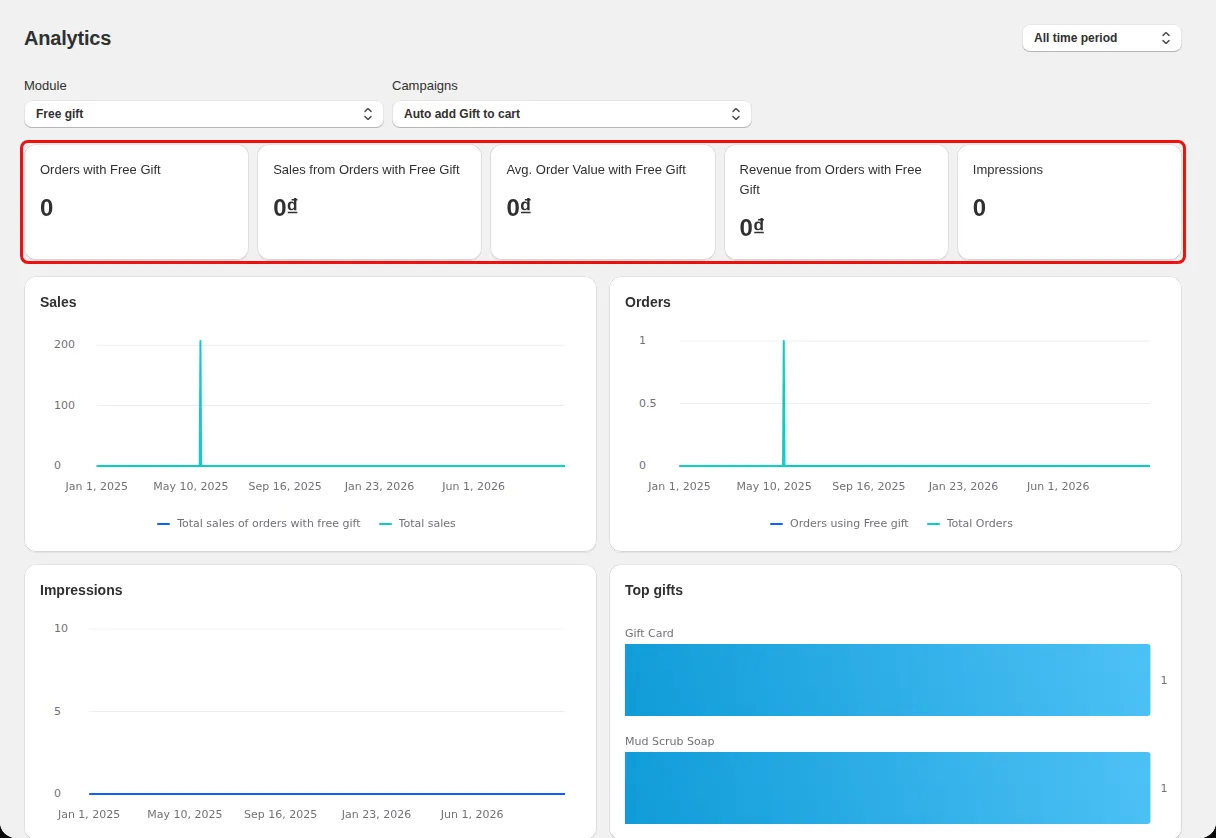Screen dimensions: 1216x838
Task: Open the Module Free gift dropdown
Action: click(204, 114)
